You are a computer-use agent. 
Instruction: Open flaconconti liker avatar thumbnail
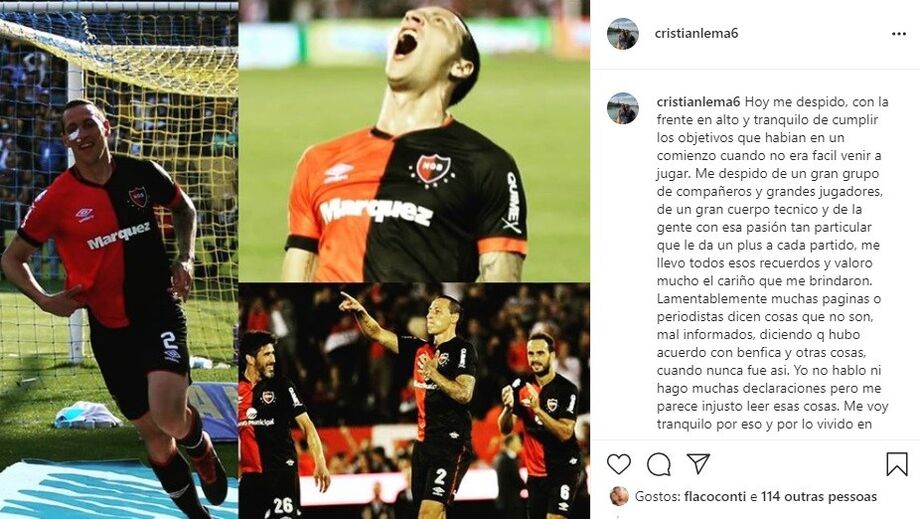tap(619, 496)
